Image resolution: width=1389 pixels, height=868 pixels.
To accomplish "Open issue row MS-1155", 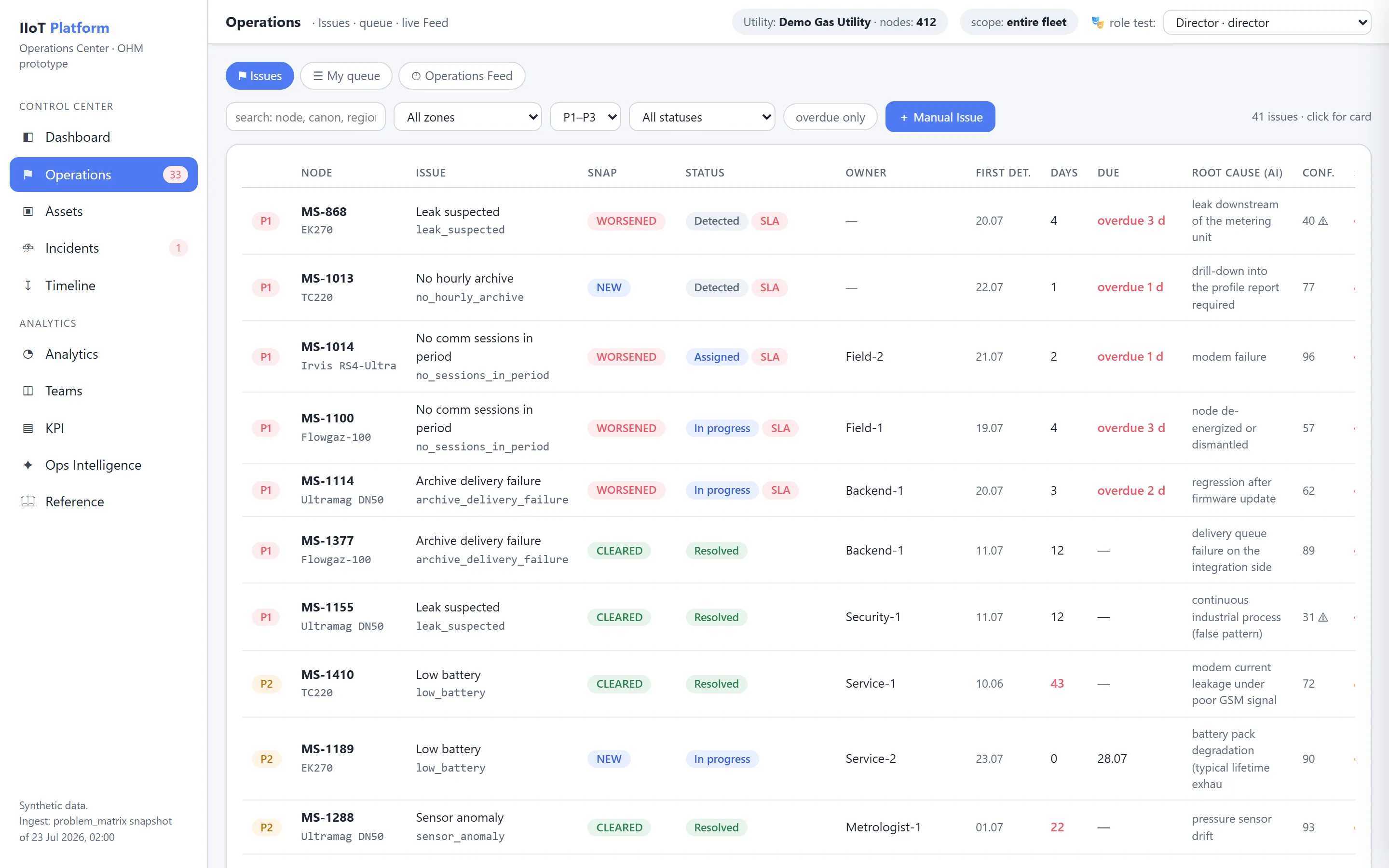I will [x=798, y=617].
